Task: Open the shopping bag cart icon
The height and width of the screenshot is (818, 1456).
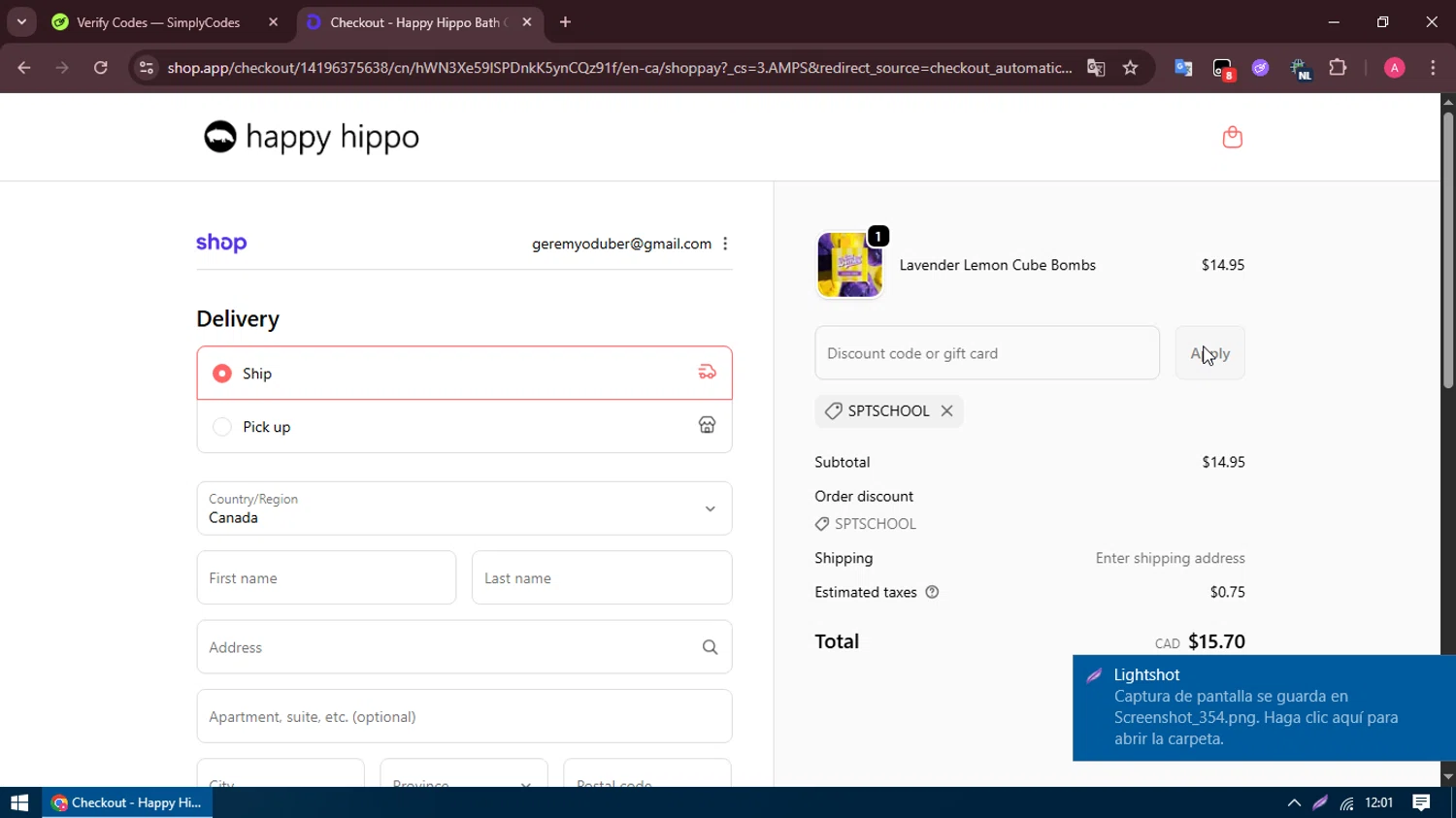Action: pos(1232,137)
